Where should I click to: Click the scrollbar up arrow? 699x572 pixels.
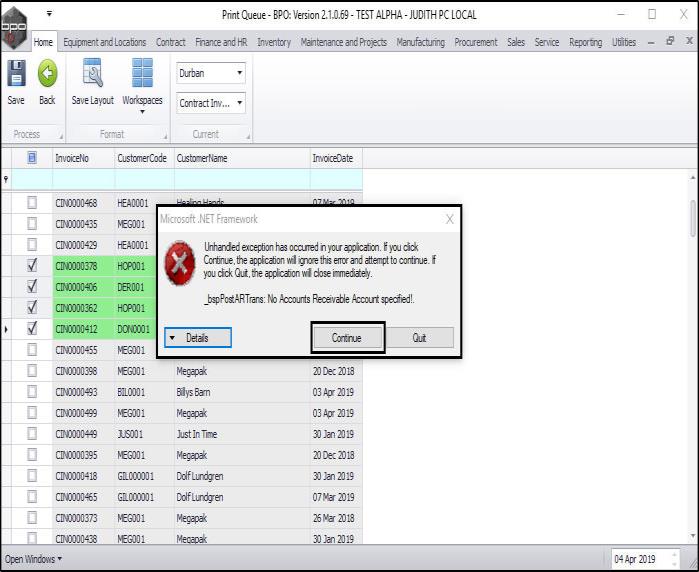pyautogui.click(x=693, y=177)
